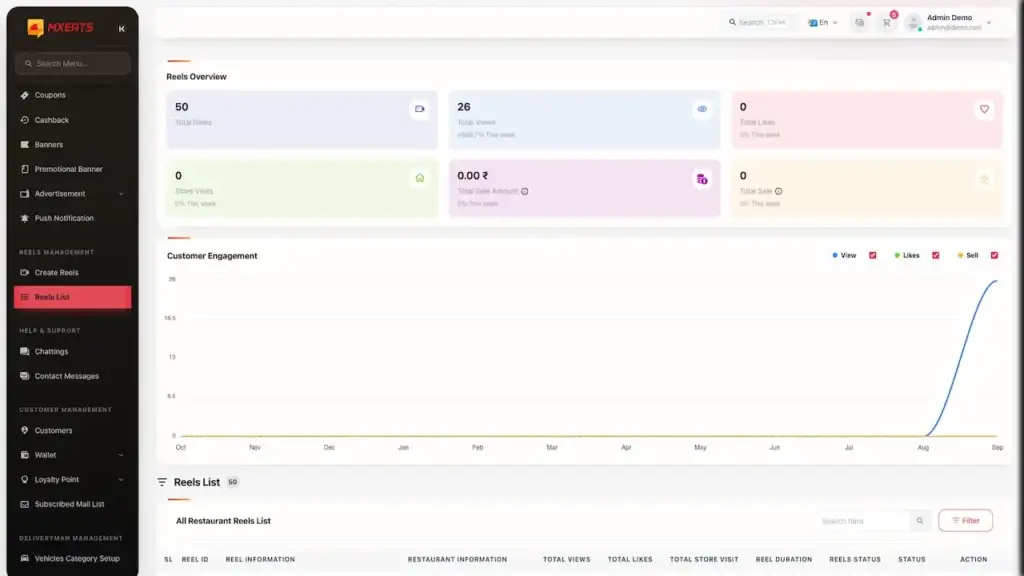Click the Subscribed Mail List envelope icon
Viewport: 1024px width, 576px height.
point(25,504)
